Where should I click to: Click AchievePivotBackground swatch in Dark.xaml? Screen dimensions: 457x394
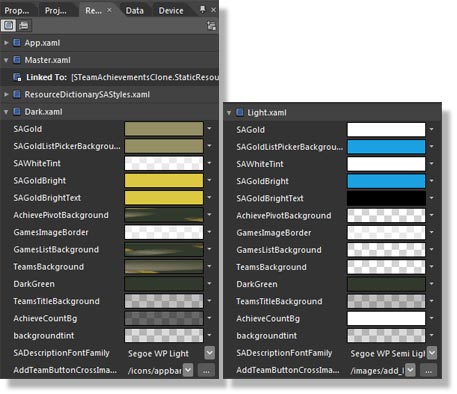164,215
